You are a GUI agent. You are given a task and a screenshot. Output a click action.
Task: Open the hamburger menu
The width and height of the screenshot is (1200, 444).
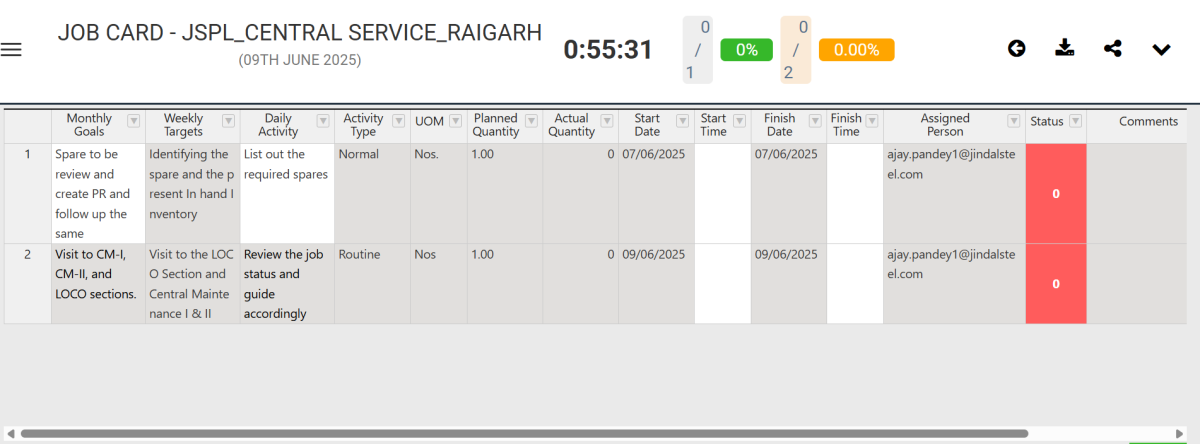click(11, 50)
